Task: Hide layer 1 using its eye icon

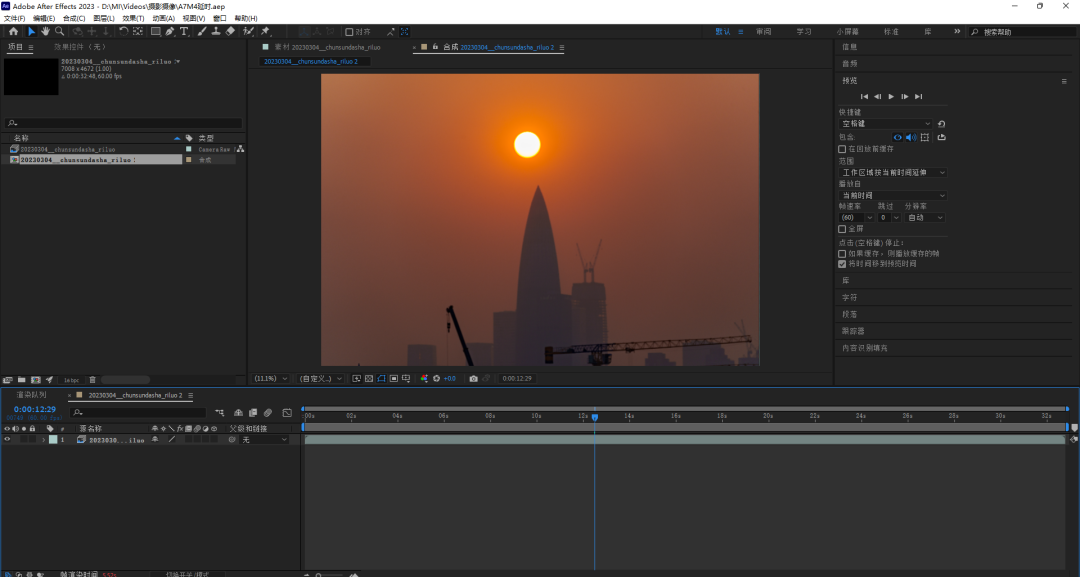Action: coord(7,440)
